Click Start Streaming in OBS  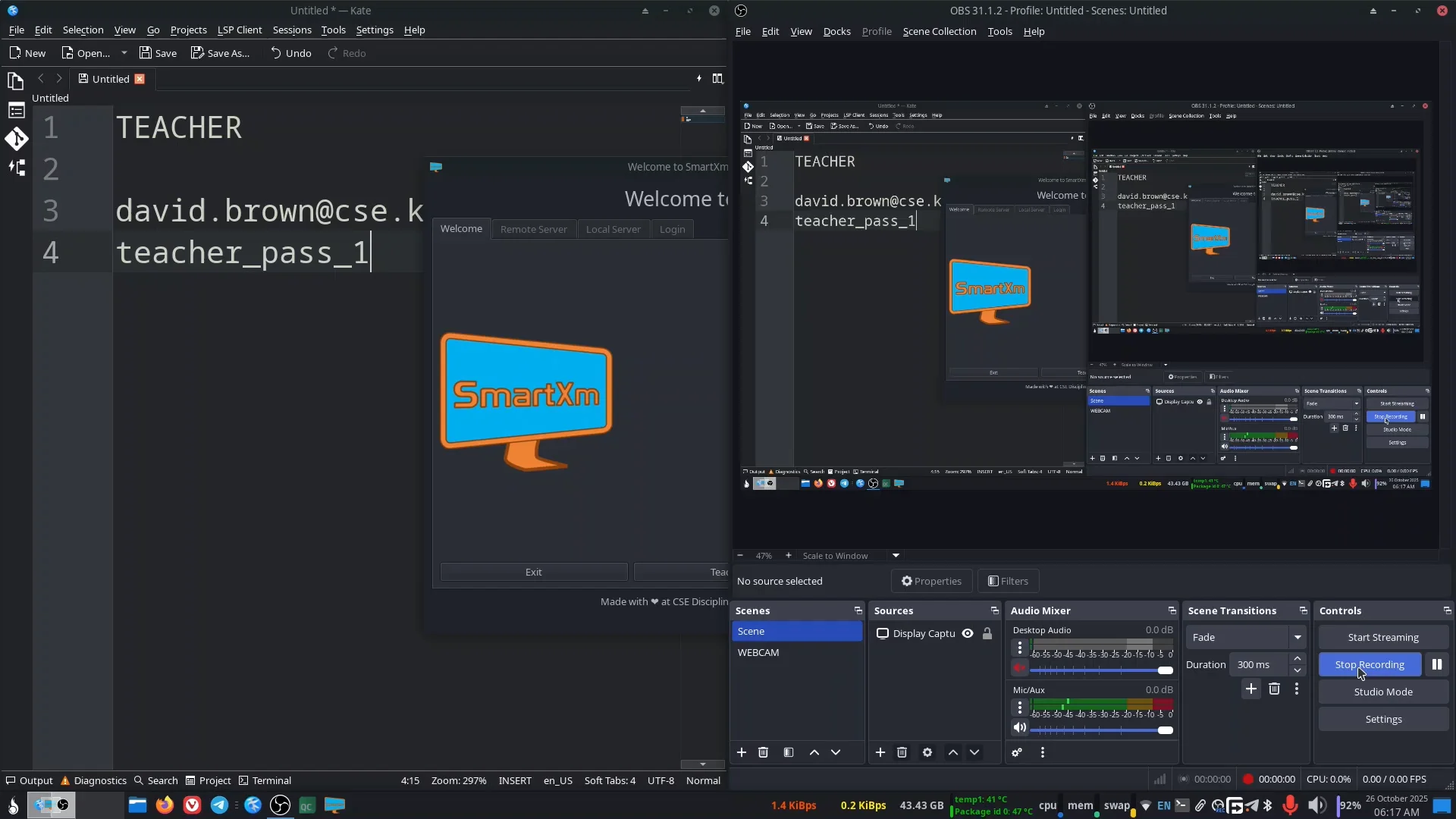[x=1383, y=637]
